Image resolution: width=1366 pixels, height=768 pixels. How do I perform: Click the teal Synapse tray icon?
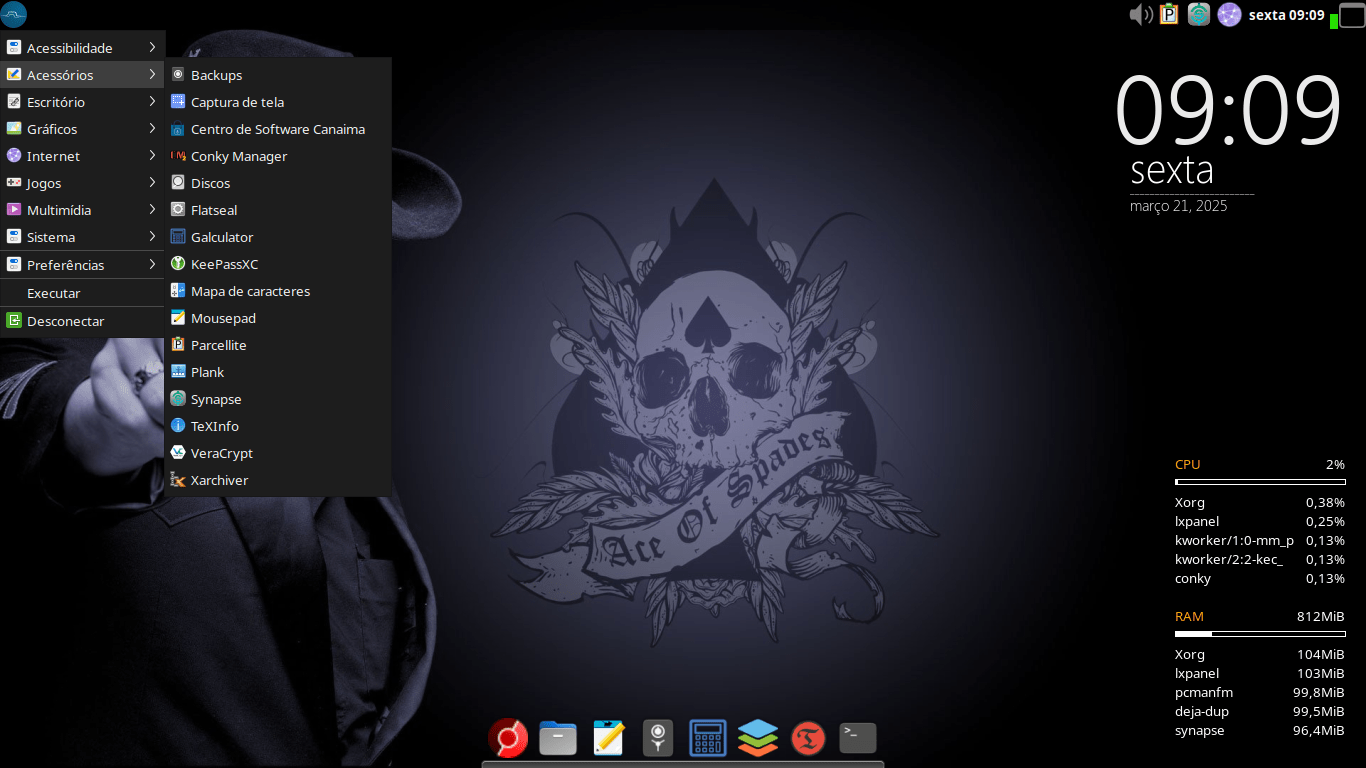tap(1199, 14)
